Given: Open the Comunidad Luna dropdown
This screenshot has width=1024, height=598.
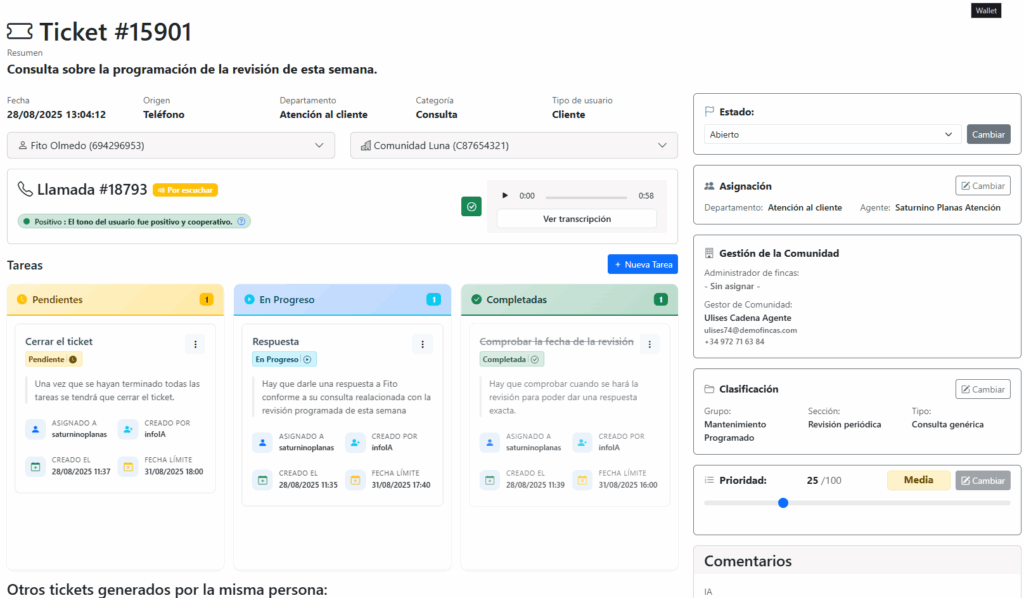Looking at the screenshot, I should point(514,146).
